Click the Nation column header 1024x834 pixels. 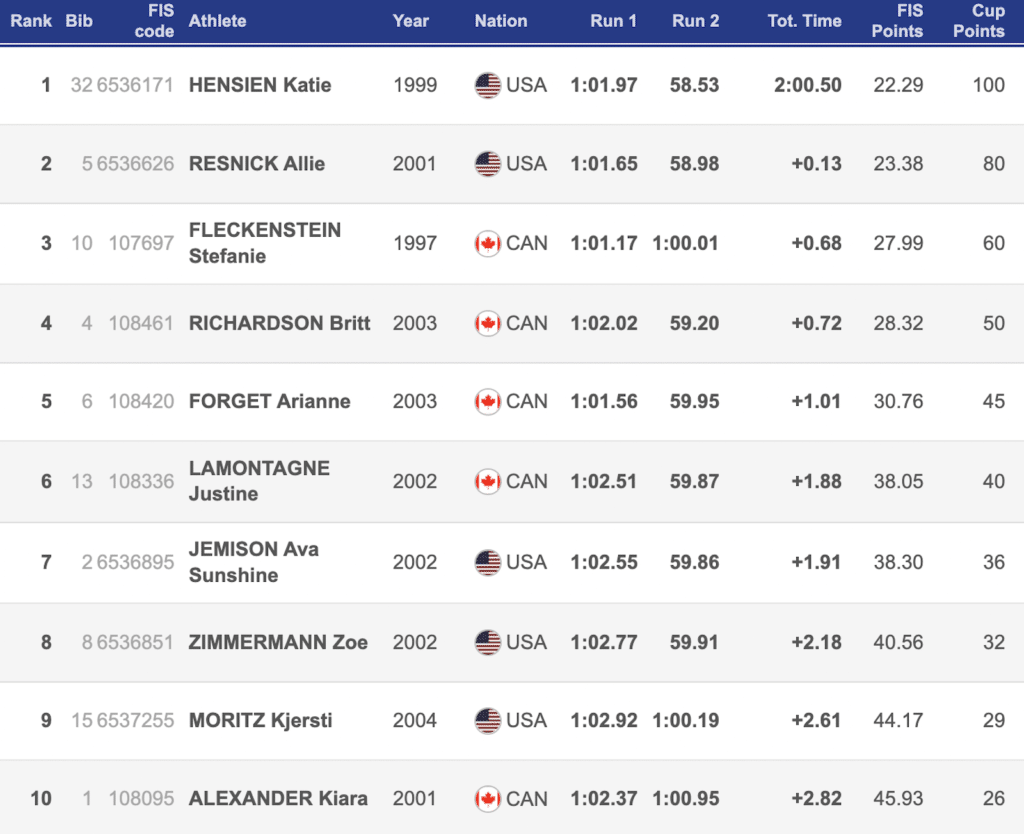click(x=501, y=21)
